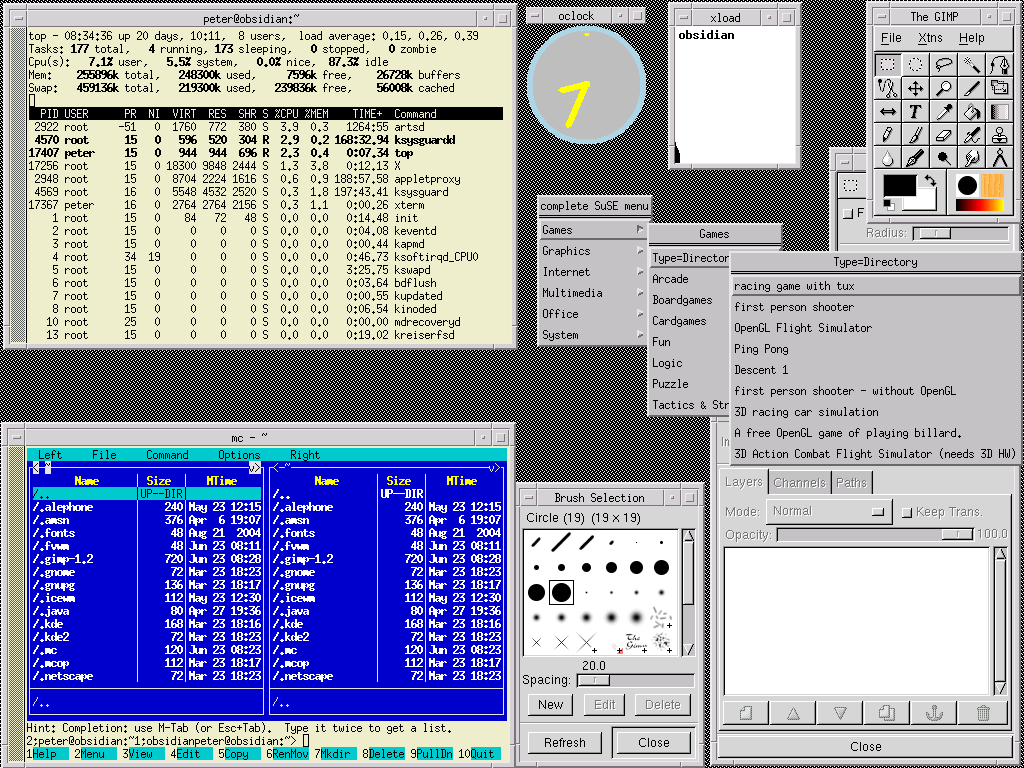Select the Dodge or Burn tool
Screen dimensions: 1024x768
coord(944,157)
